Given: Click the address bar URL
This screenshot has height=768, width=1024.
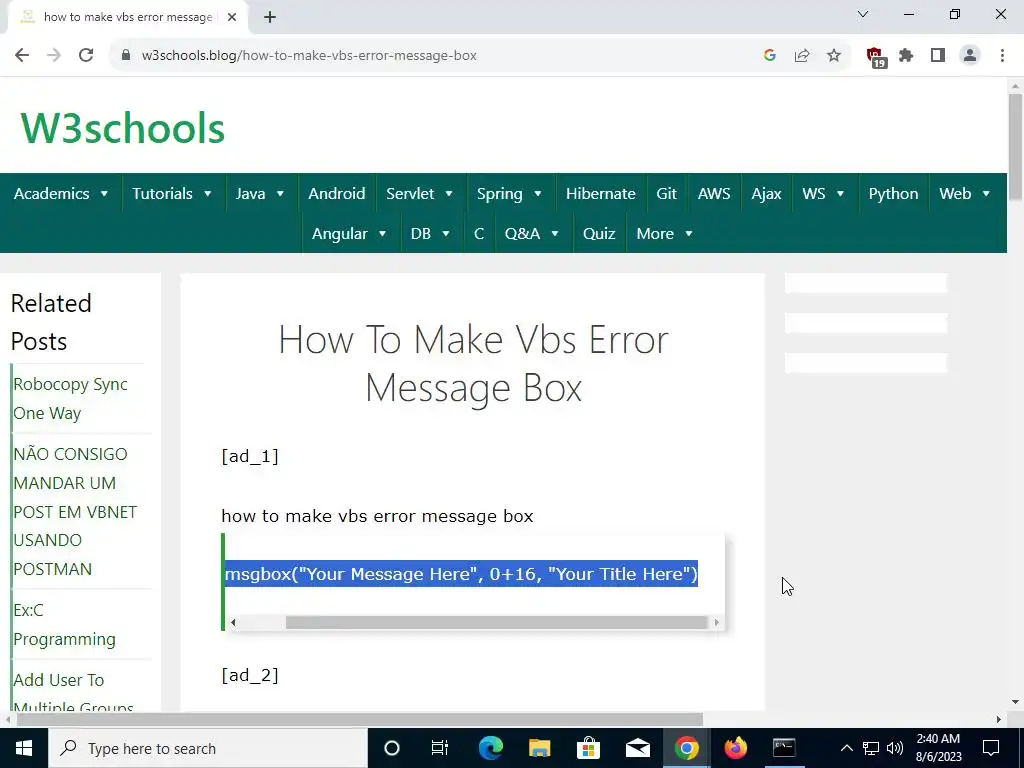Looking at the screenshot, I should pyautogui.click(x=309, y=56).
